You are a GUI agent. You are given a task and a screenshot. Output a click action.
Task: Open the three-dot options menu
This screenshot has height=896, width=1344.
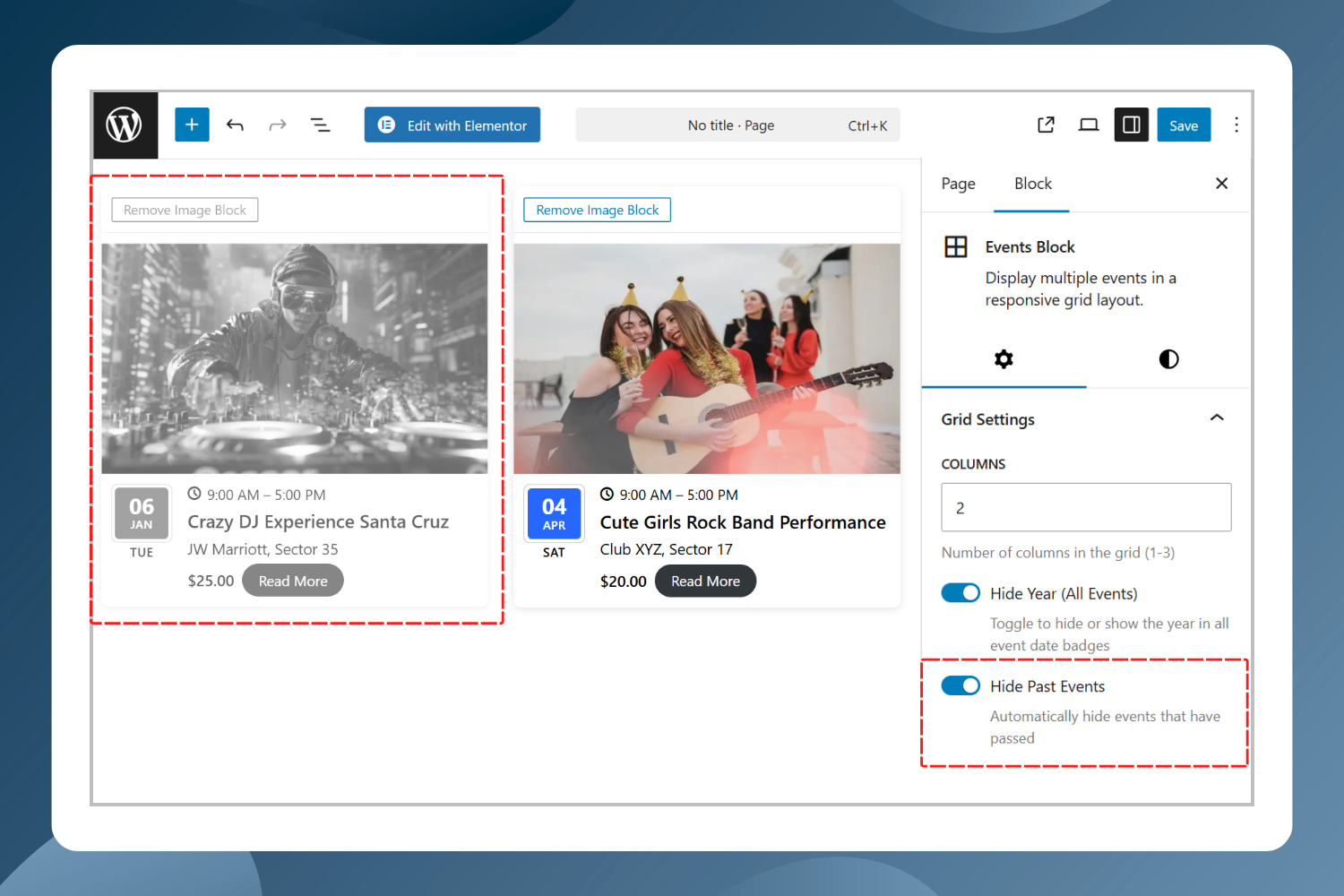coord(1236,125)
